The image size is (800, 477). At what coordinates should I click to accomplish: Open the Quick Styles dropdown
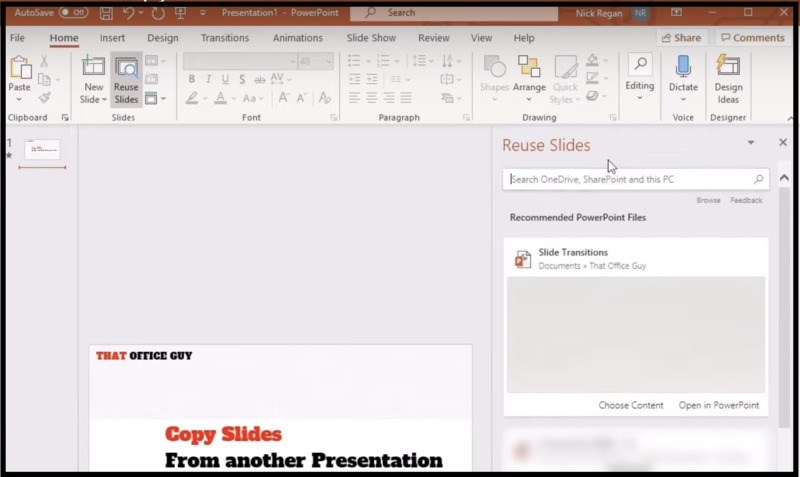tap(565, 79)
